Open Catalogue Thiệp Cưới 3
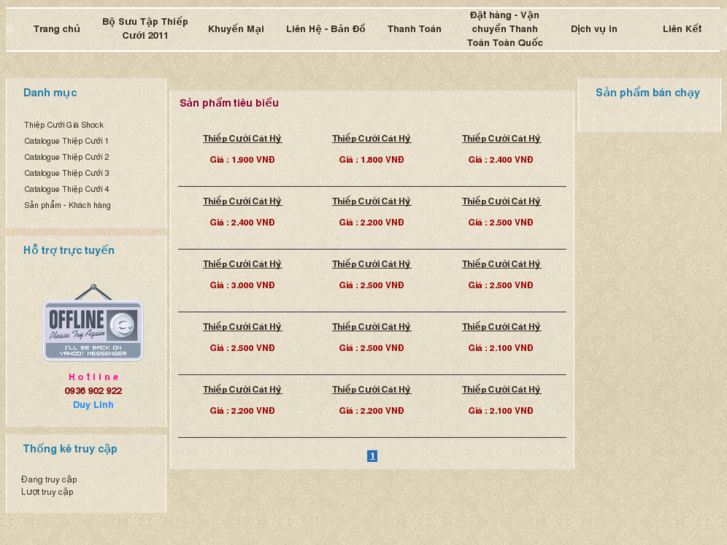Image resolution: width=727 pixels, height=545 pixels. (67, 173)
